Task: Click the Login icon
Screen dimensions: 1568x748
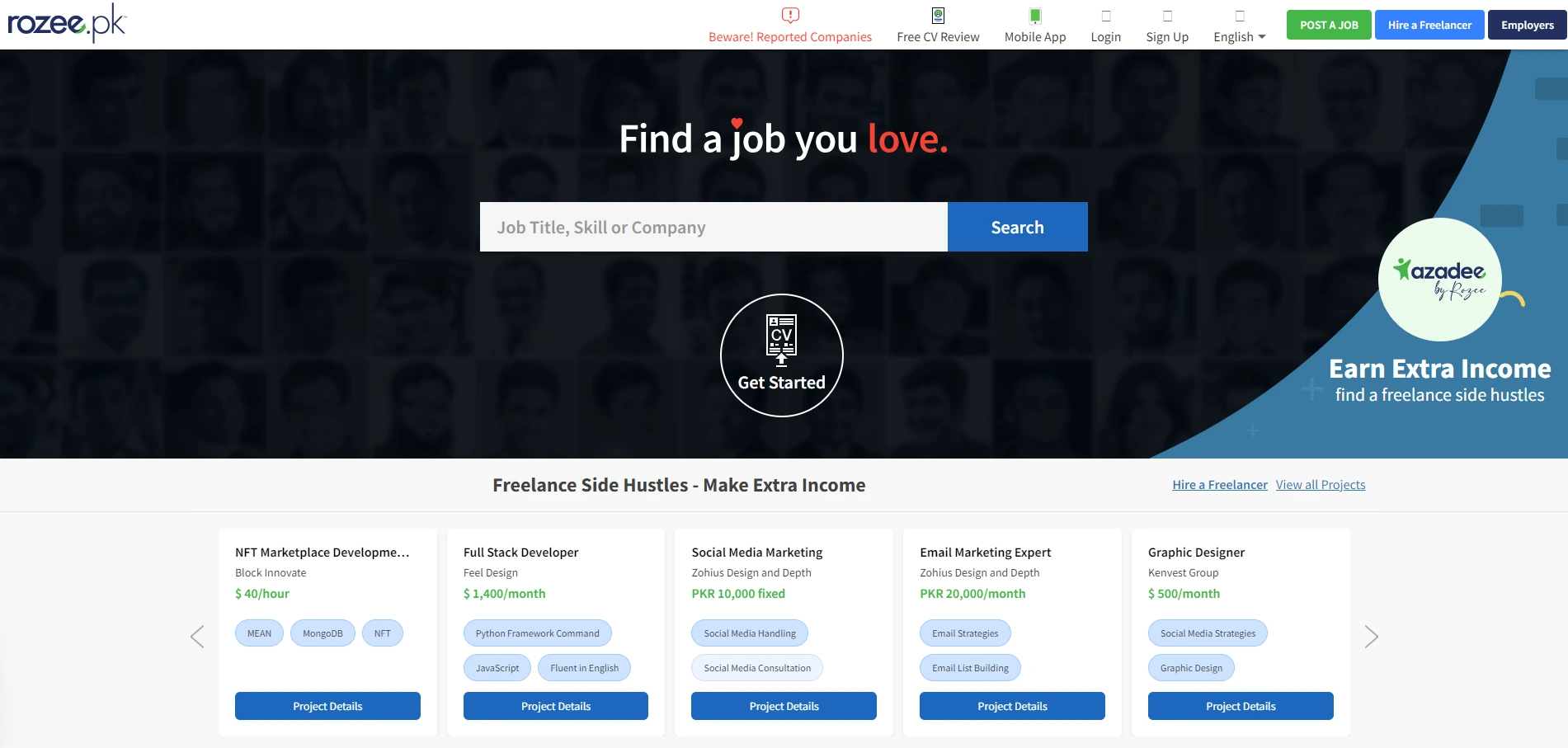Action: pos(1106,15)
